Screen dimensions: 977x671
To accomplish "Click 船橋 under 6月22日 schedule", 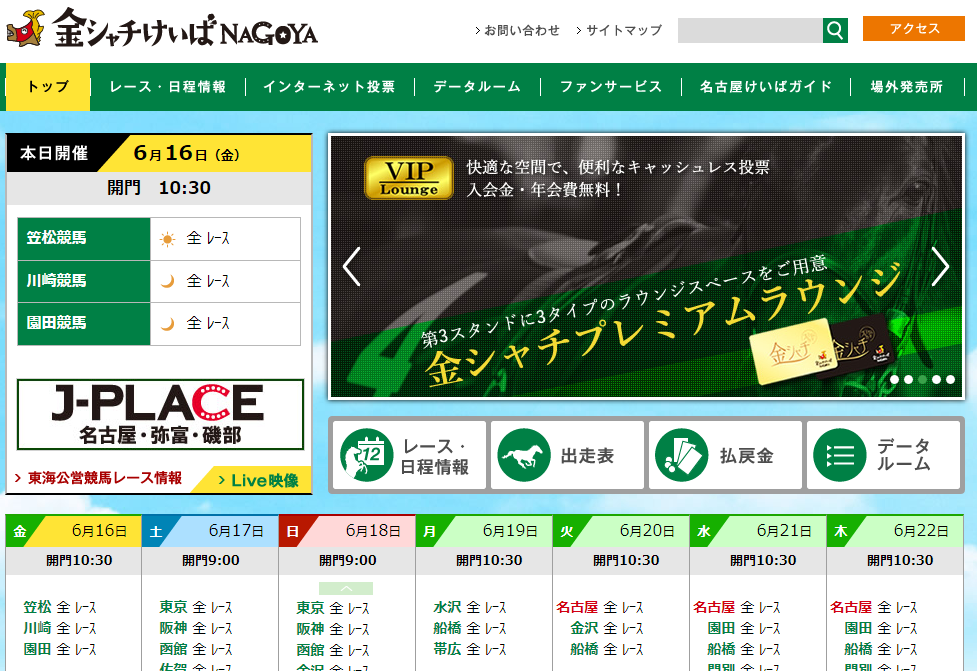I will pyautogui.click(x=858, y=649).
